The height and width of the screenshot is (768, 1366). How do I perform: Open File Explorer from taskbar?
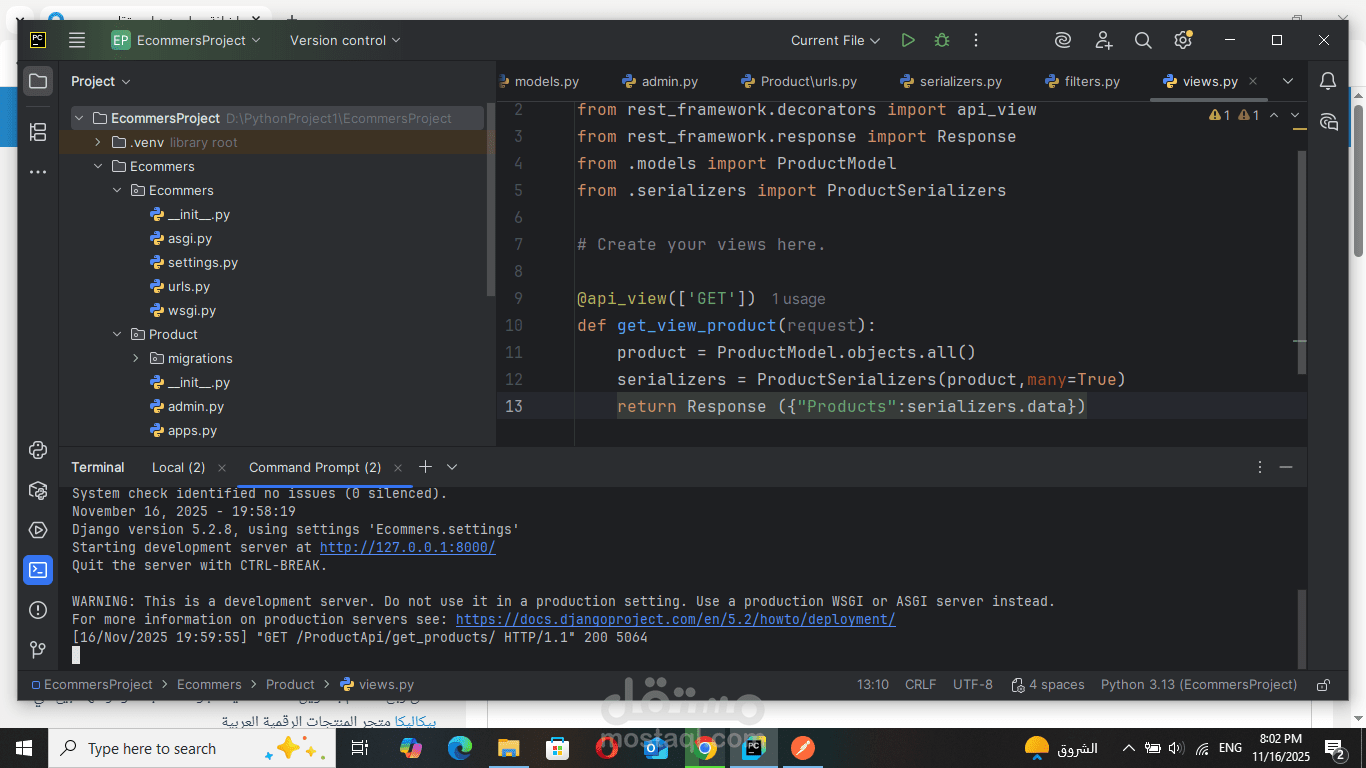point(509,748)
